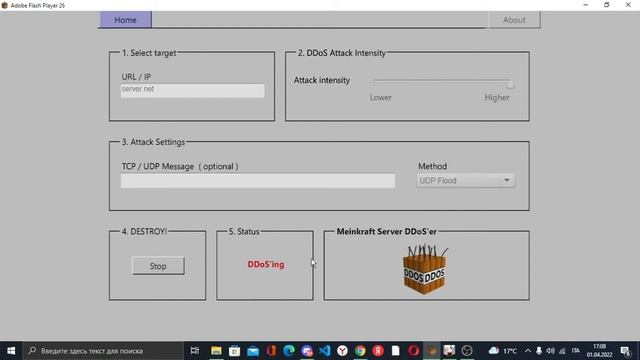Open the clock showing 17:08
640x360 pixels.
[599, 351]
